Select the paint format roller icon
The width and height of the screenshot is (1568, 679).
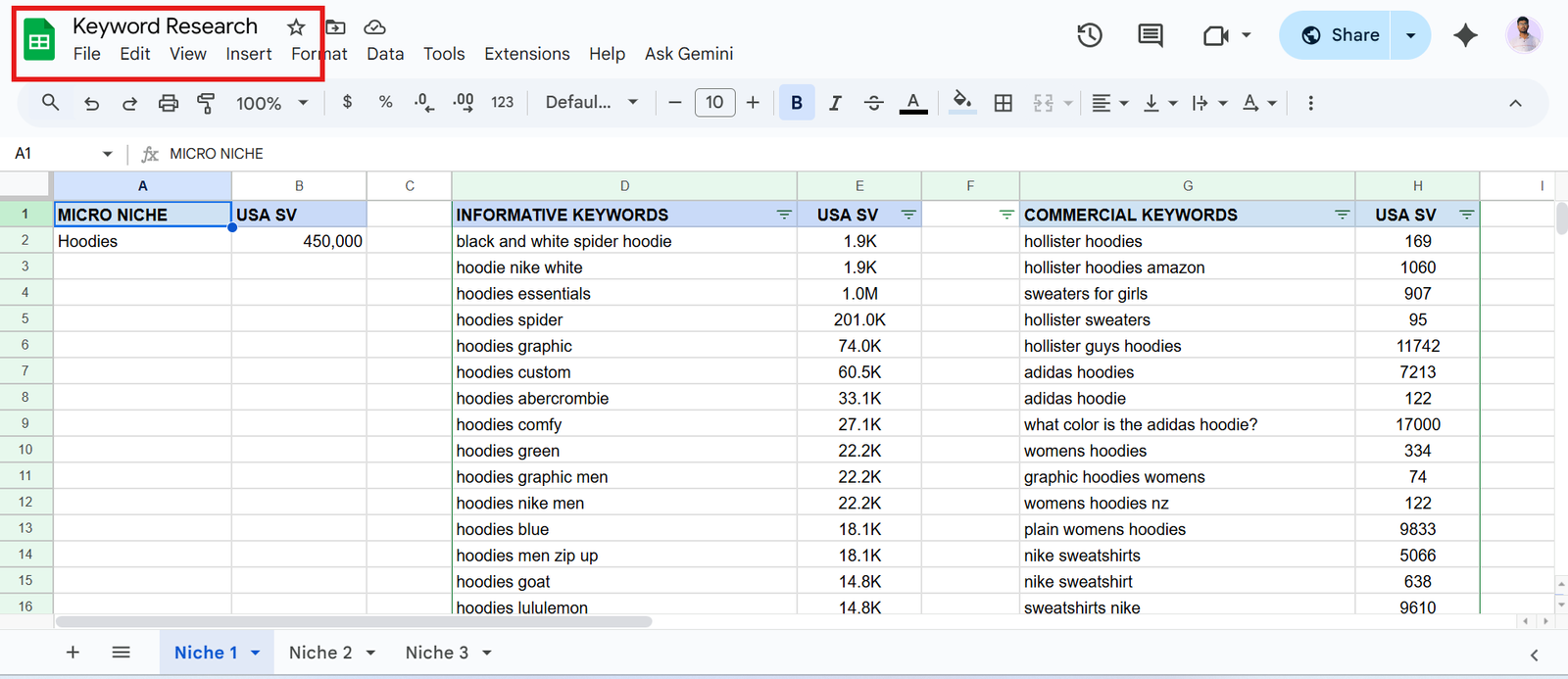[206, 103]
